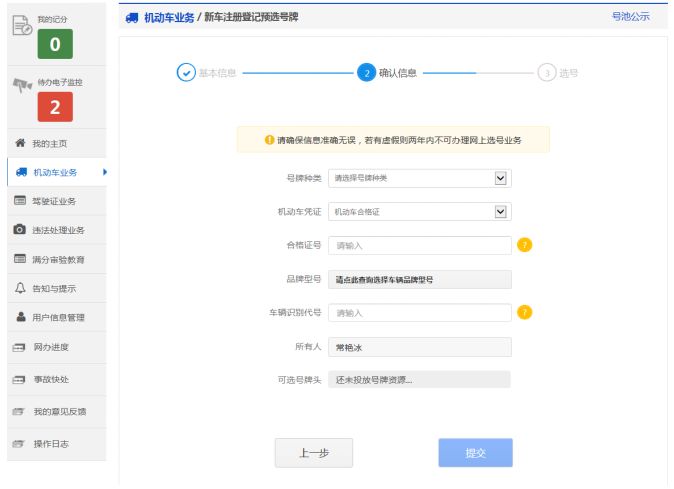Click the 机动车业务 breadcrumb link
The width and height of the screenshot is (674, 489).
(169, 18)
